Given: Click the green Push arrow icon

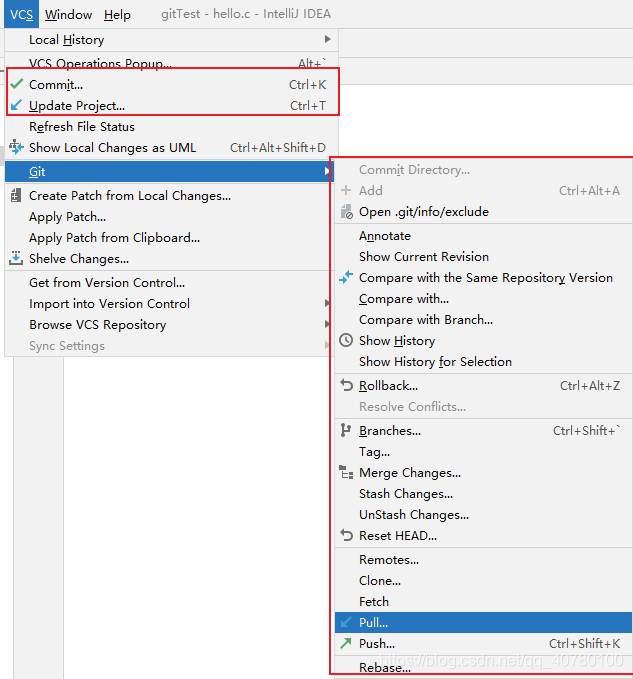Looking at the screenshot, I should point(346,643).
